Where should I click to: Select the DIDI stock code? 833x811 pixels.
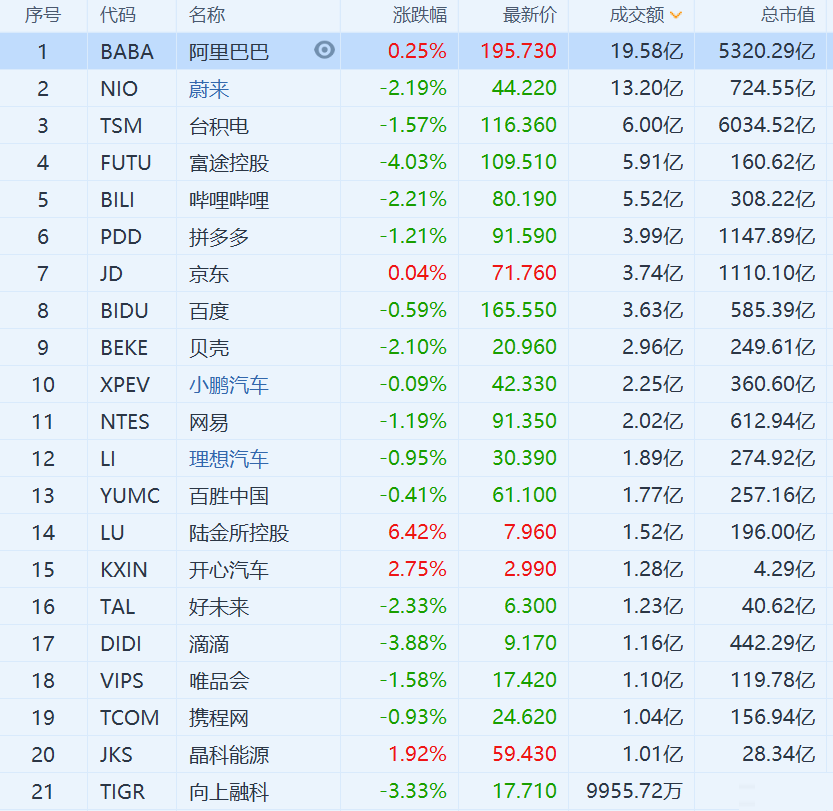(x=121, y=644)
